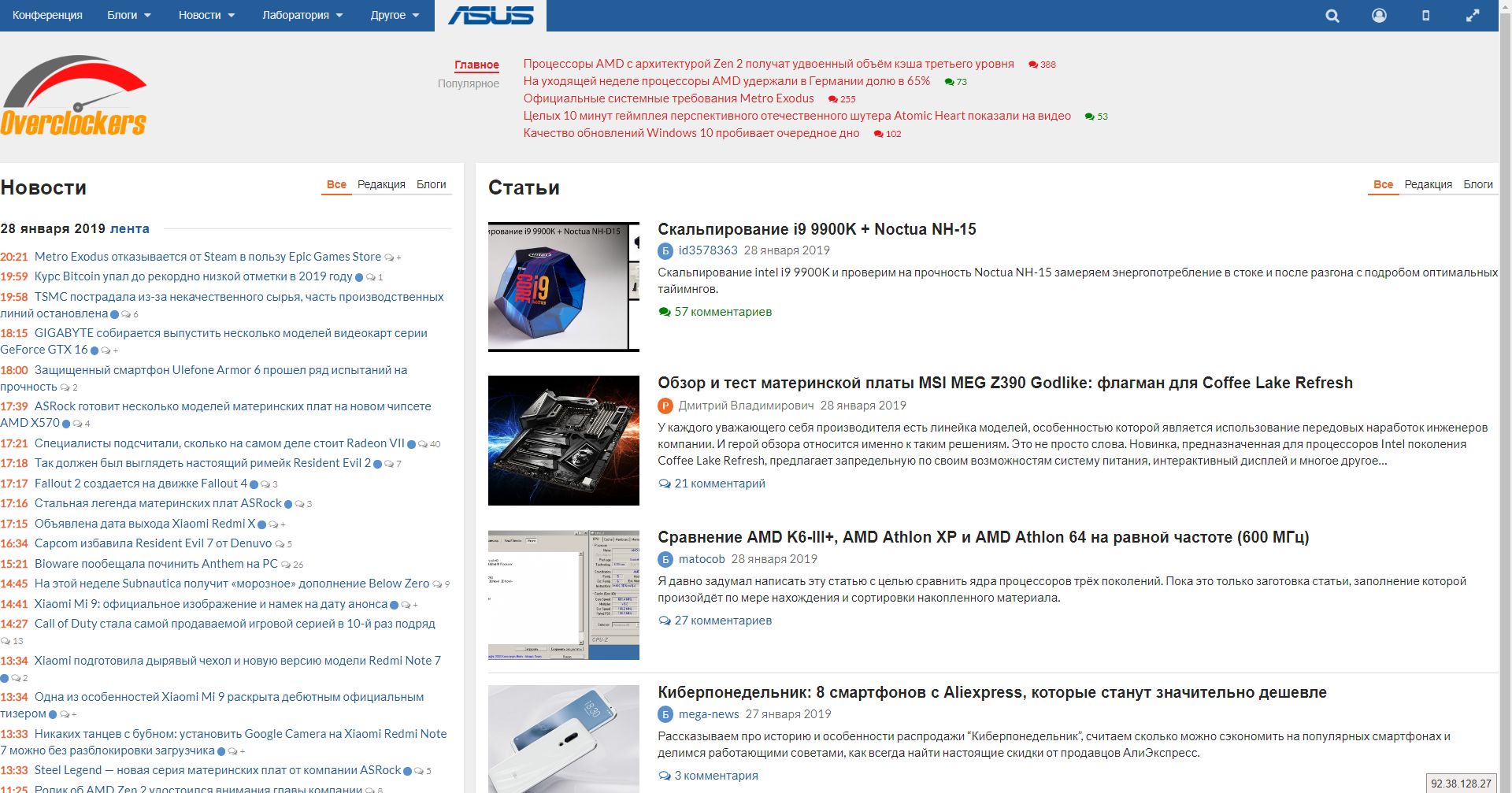The image size is (1512, 793).
Task: Open the MSI motherboard article thumbnail
Action: [x=564, y=440]
